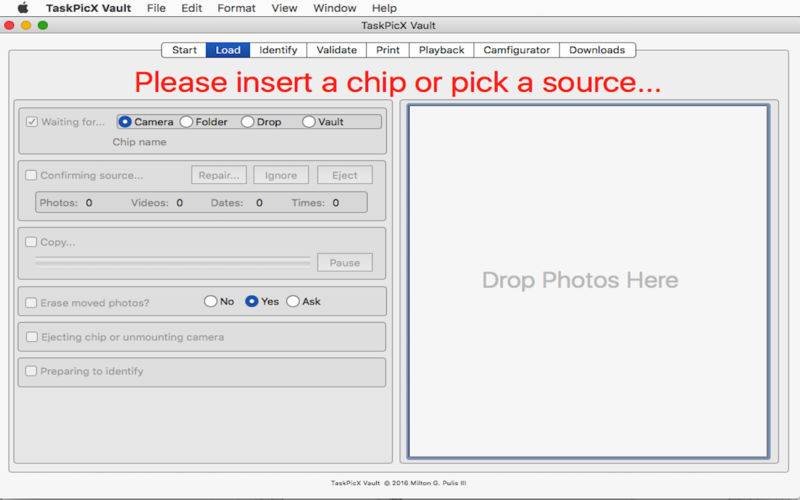Tick the Confirming source... checkbox
The width and height of the screenshot is (800, 500).
tap(31, 175)
